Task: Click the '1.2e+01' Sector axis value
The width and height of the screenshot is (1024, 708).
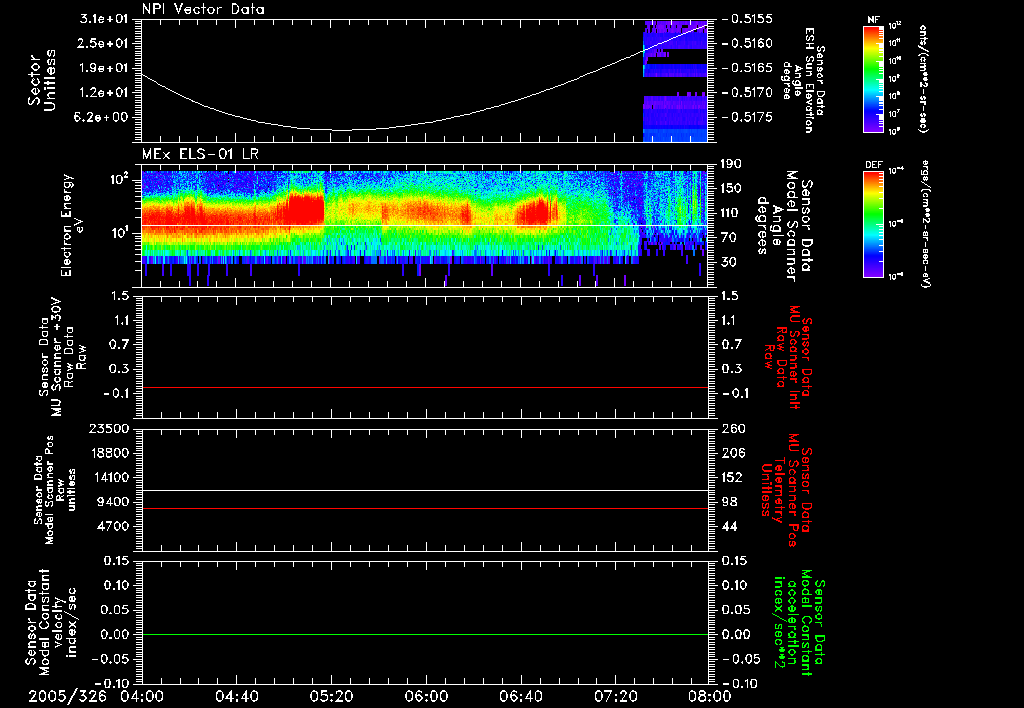Action: tap(103, 93)
